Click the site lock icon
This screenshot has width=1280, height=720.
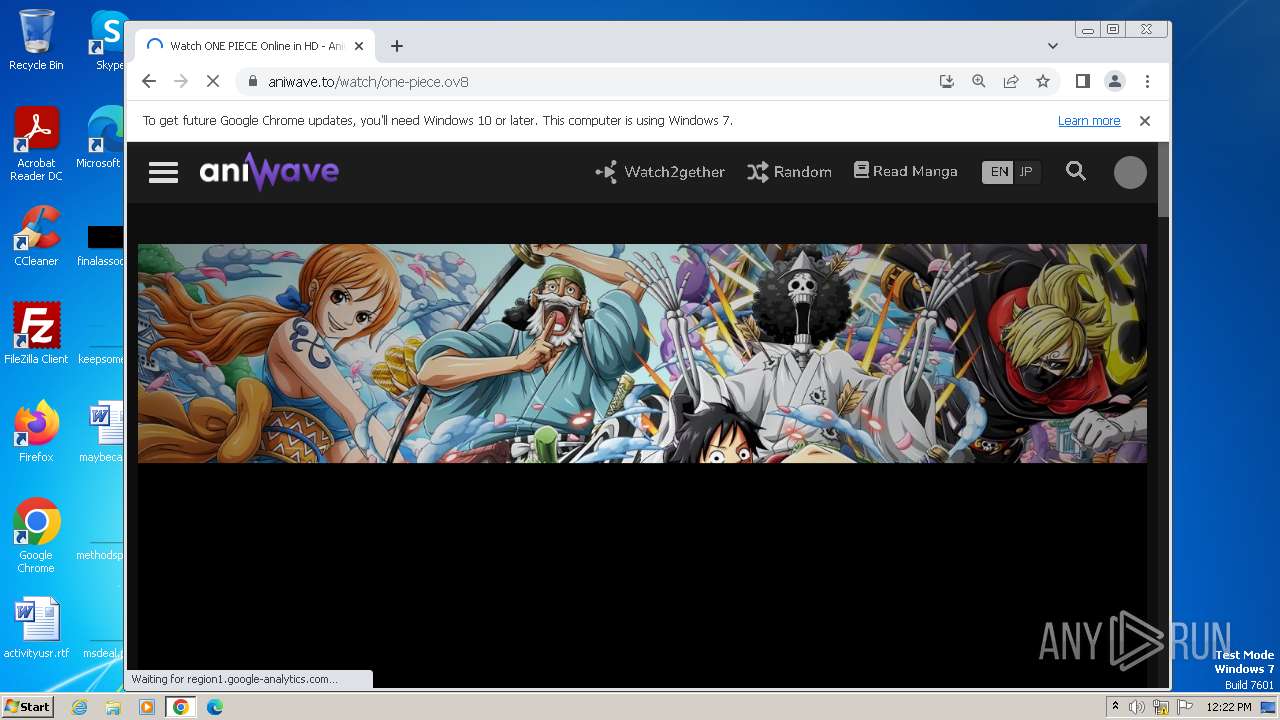click(x=252, y=82)
